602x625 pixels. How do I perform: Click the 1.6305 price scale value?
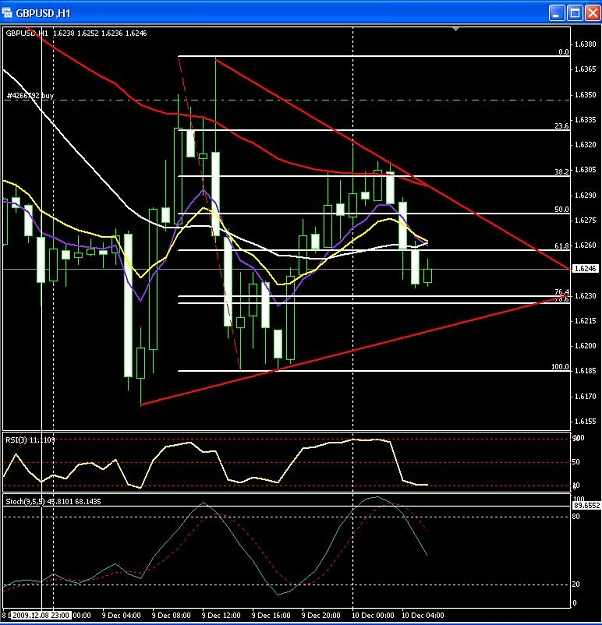point(585,170)
